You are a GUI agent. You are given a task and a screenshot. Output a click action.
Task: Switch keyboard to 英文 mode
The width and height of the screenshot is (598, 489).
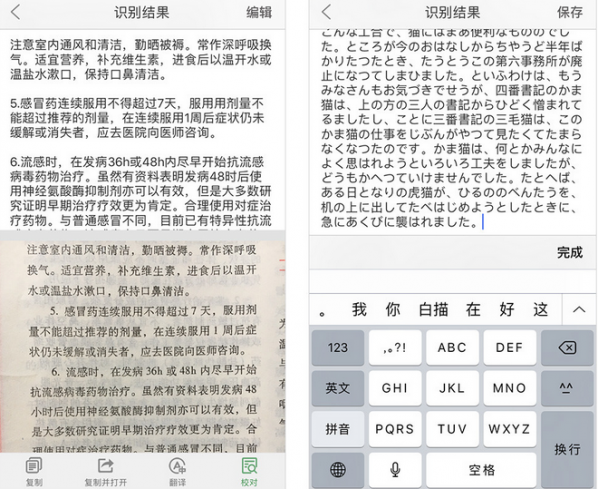point(338,388)
